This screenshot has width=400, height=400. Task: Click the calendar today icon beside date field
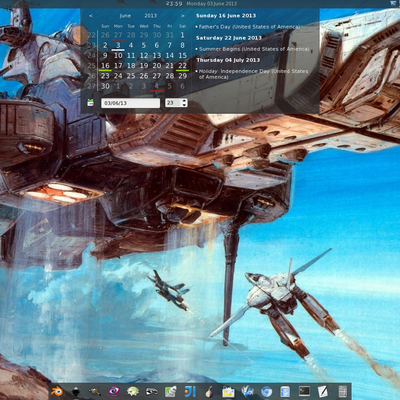click(x=90, y=103)
